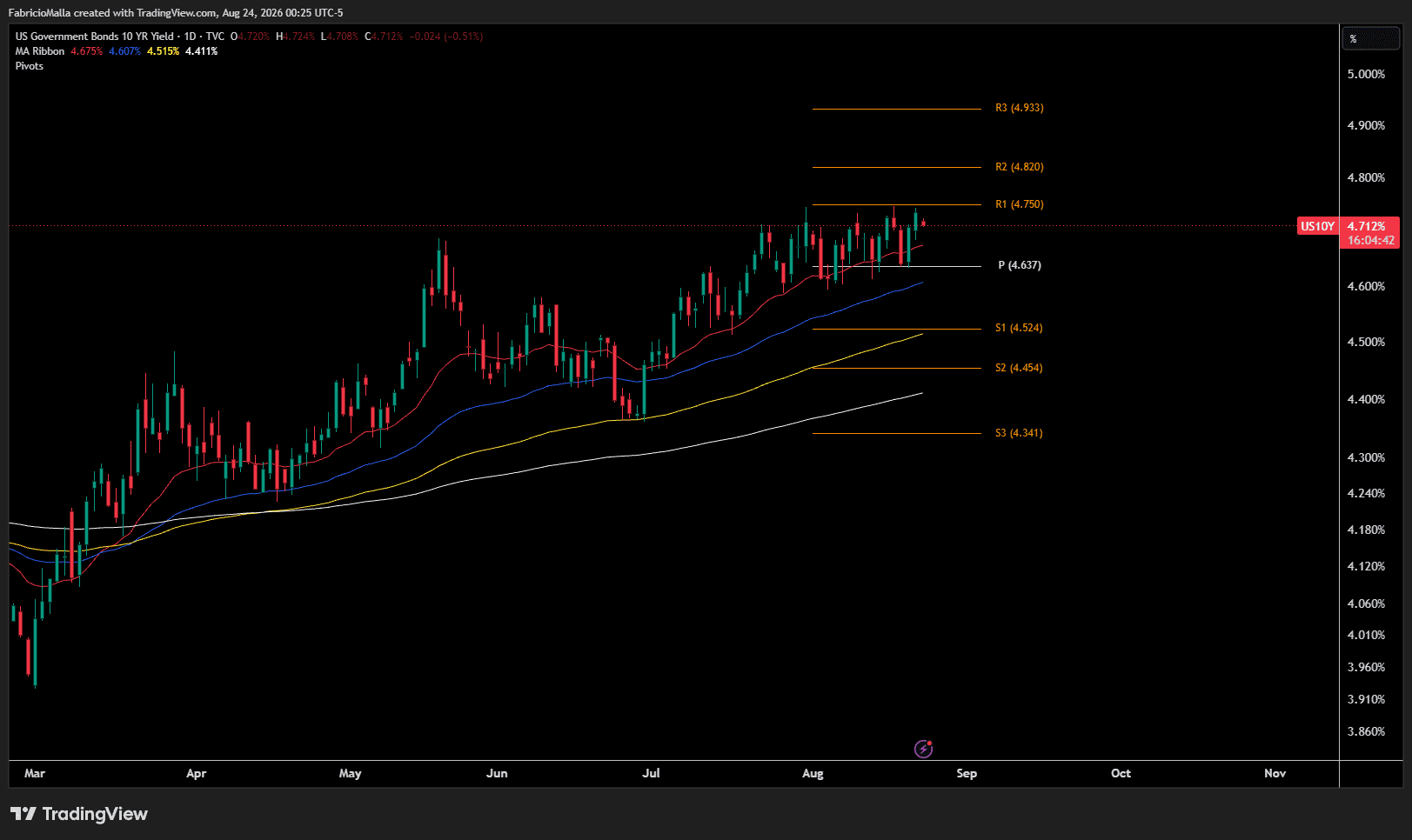
Task: Click the May label on the time axis
Action: [351, 773]
